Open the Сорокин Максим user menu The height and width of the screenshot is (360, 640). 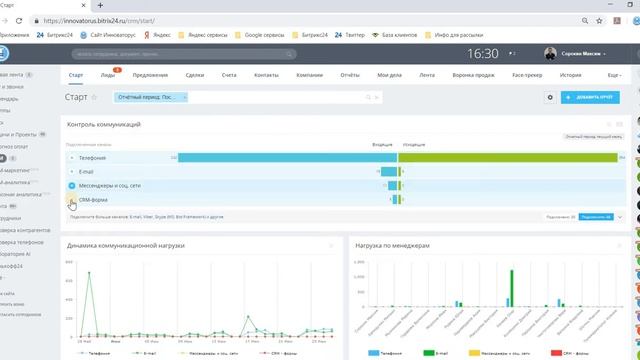583,54
